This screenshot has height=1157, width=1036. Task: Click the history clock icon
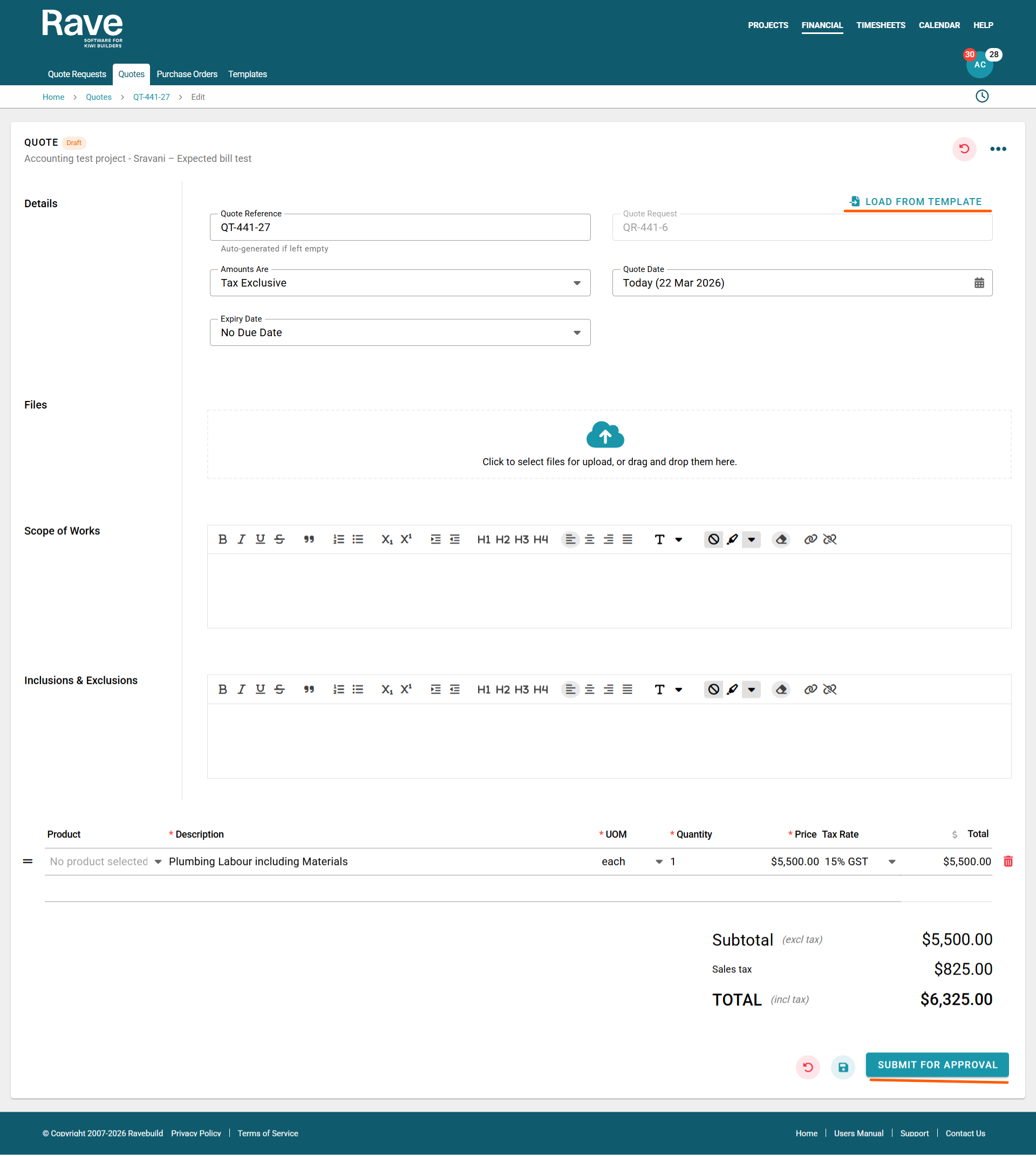point(982,96)
